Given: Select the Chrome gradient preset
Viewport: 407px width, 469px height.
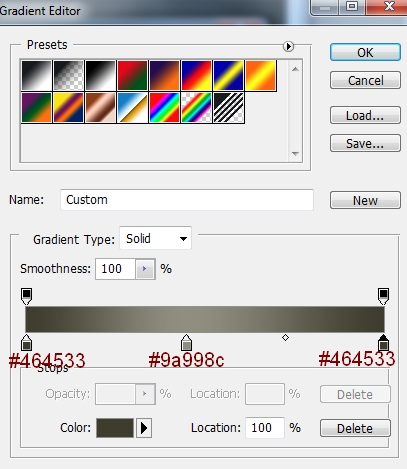Looking at the screenshot, I should coord(132,108).
